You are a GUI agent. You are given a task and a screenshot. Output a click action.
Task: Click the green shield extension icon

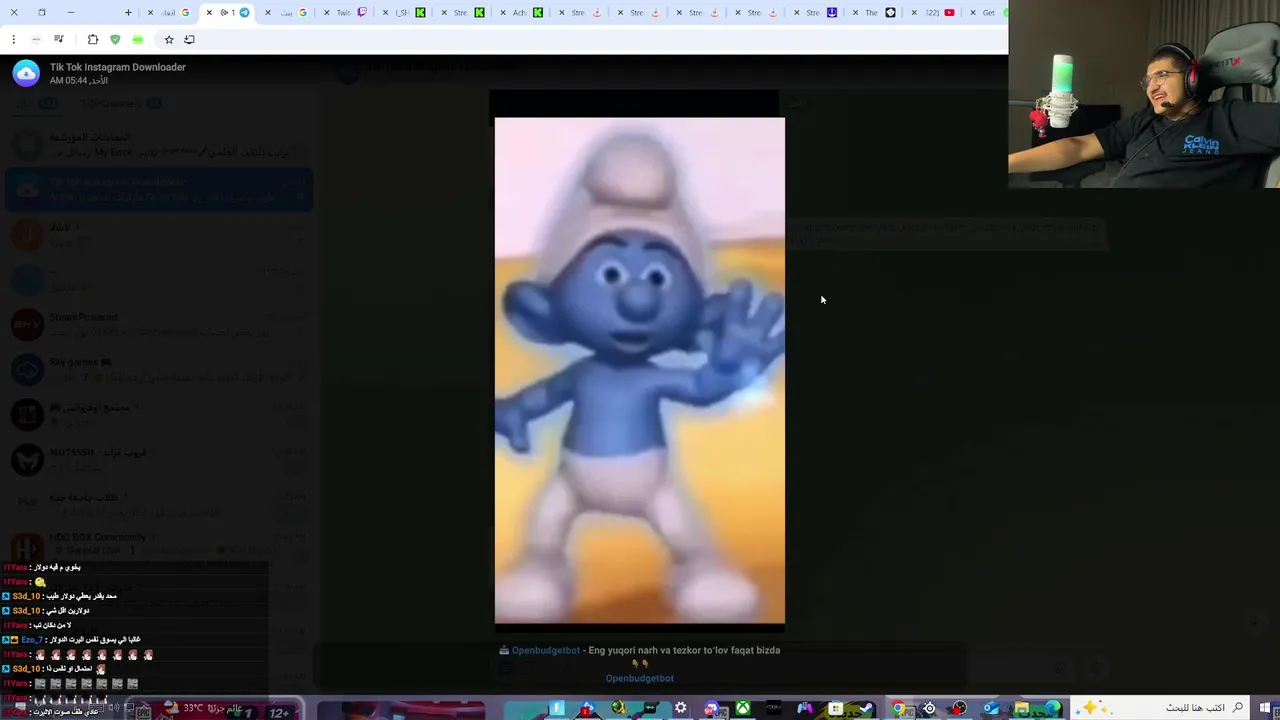click(115, 39)
